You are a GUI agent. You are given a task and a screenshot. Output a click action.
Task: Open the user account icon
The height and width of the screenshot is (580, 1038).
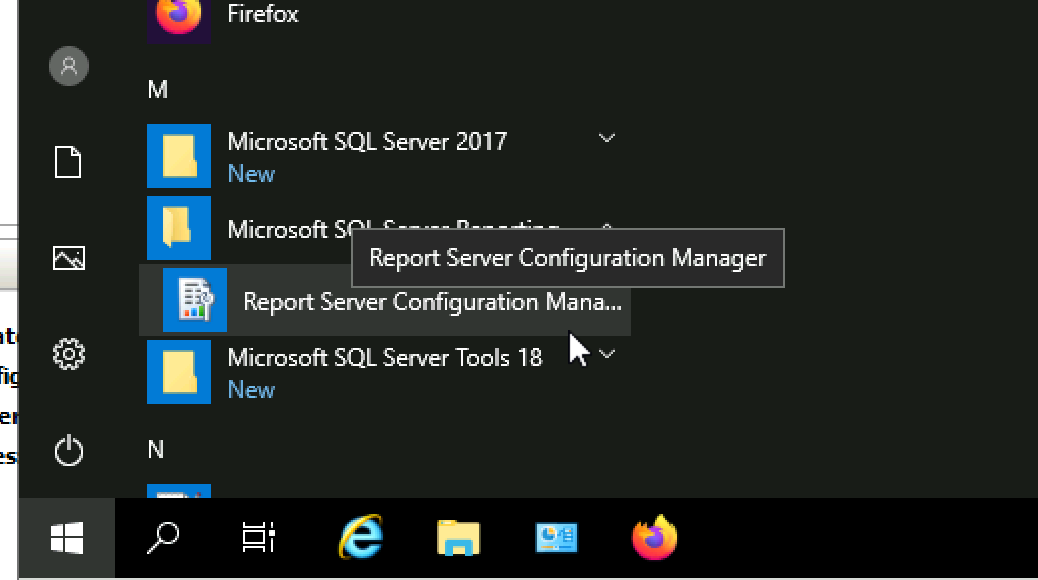[x=69, y=66]
